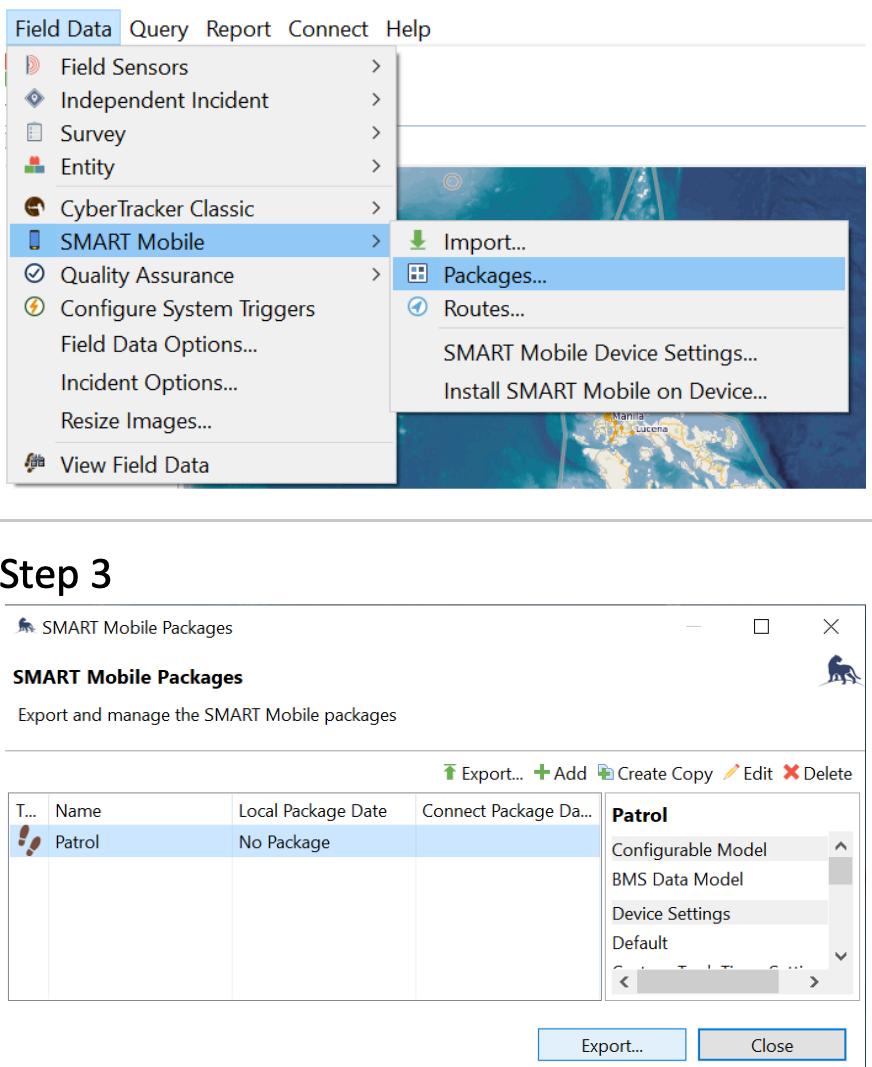Click the pencil Edit icon

tap(731, 772)
